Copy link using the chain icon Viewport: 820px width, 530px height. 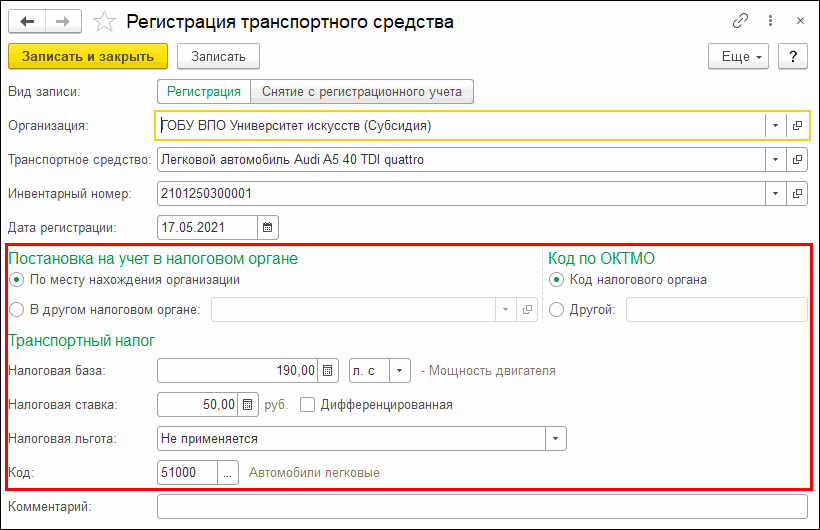tap(741, 21)
